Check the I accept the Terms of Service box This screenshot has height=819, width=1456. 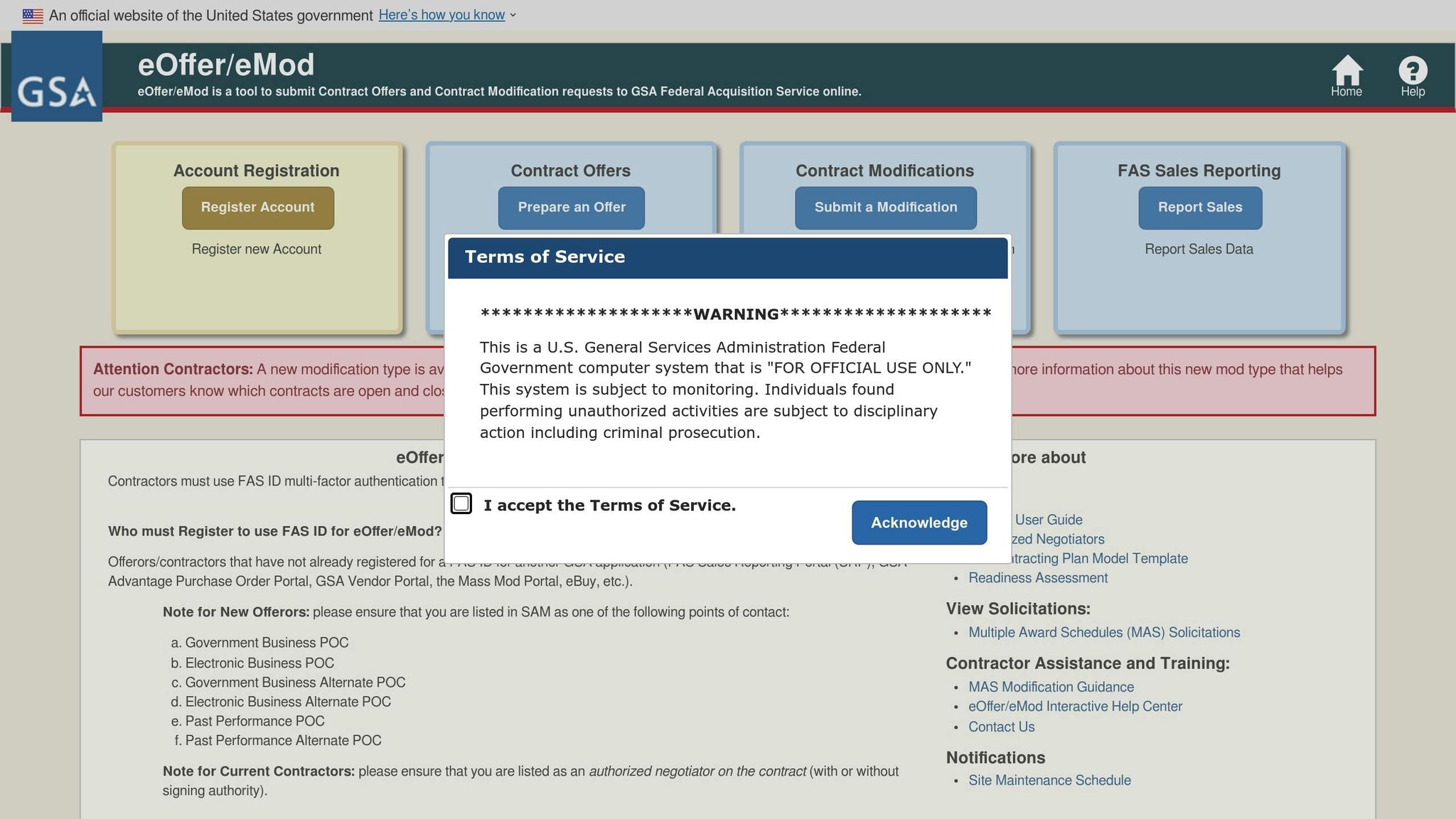click(461, 503)
